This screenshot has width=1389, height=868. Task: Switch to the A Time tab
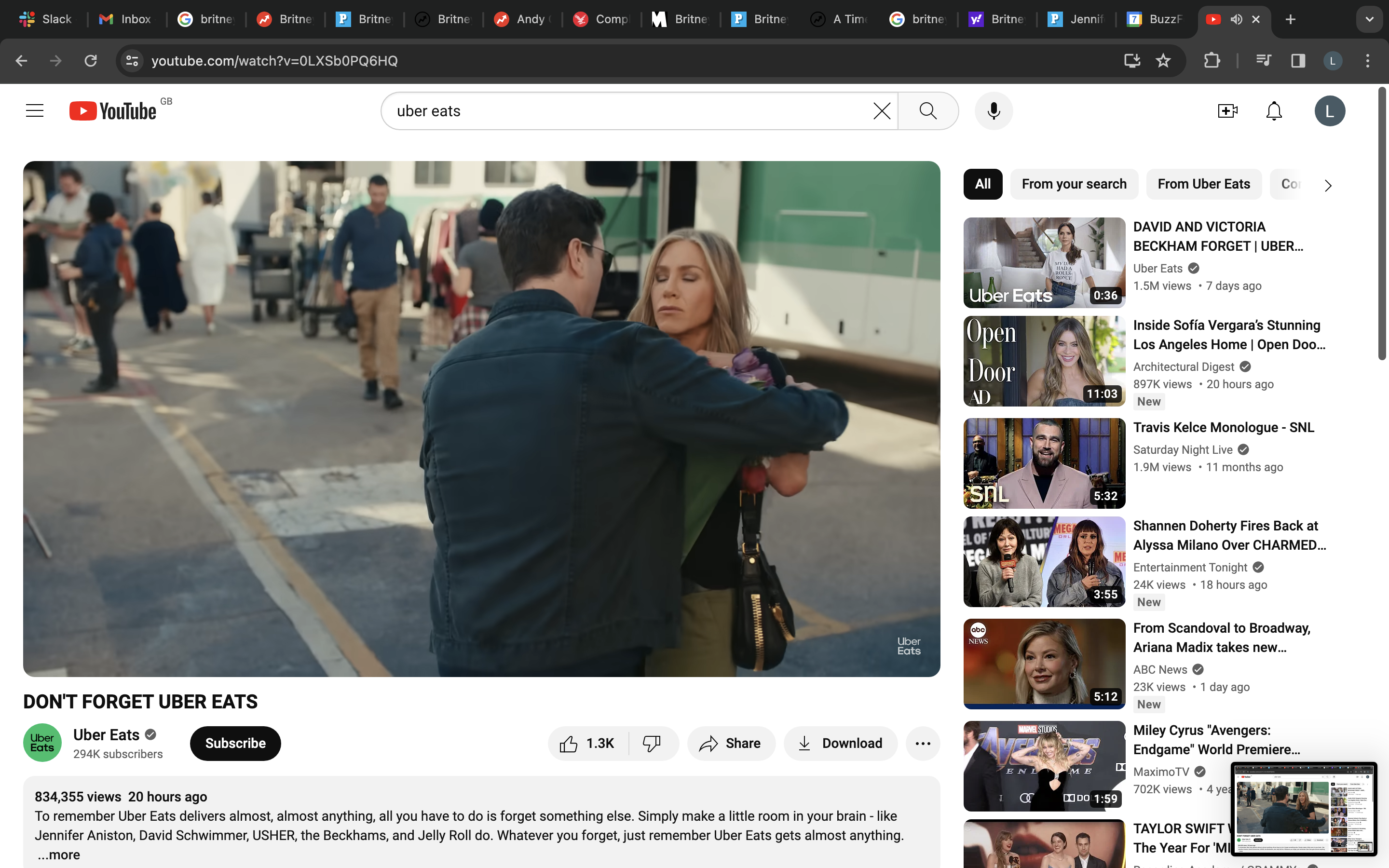click(x=839, y=19)
